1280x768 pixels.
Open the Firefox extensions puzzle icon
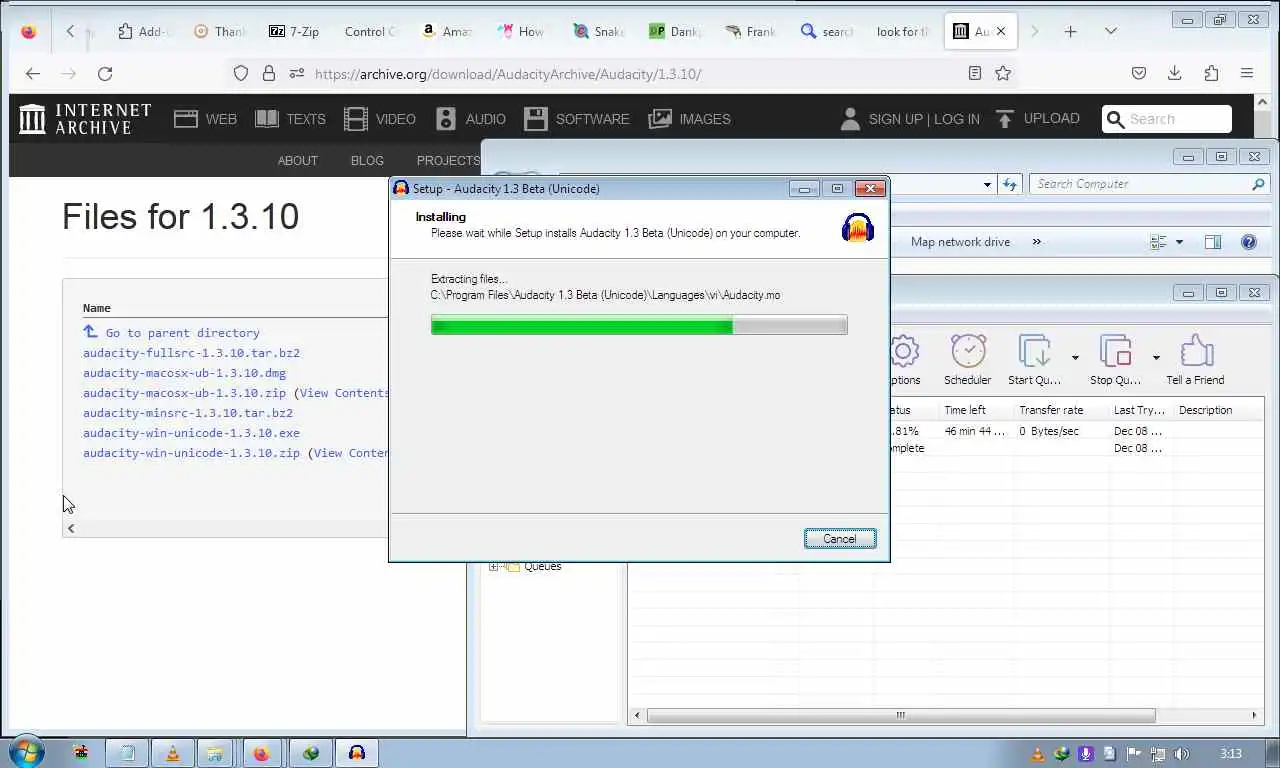point(1211,73)
